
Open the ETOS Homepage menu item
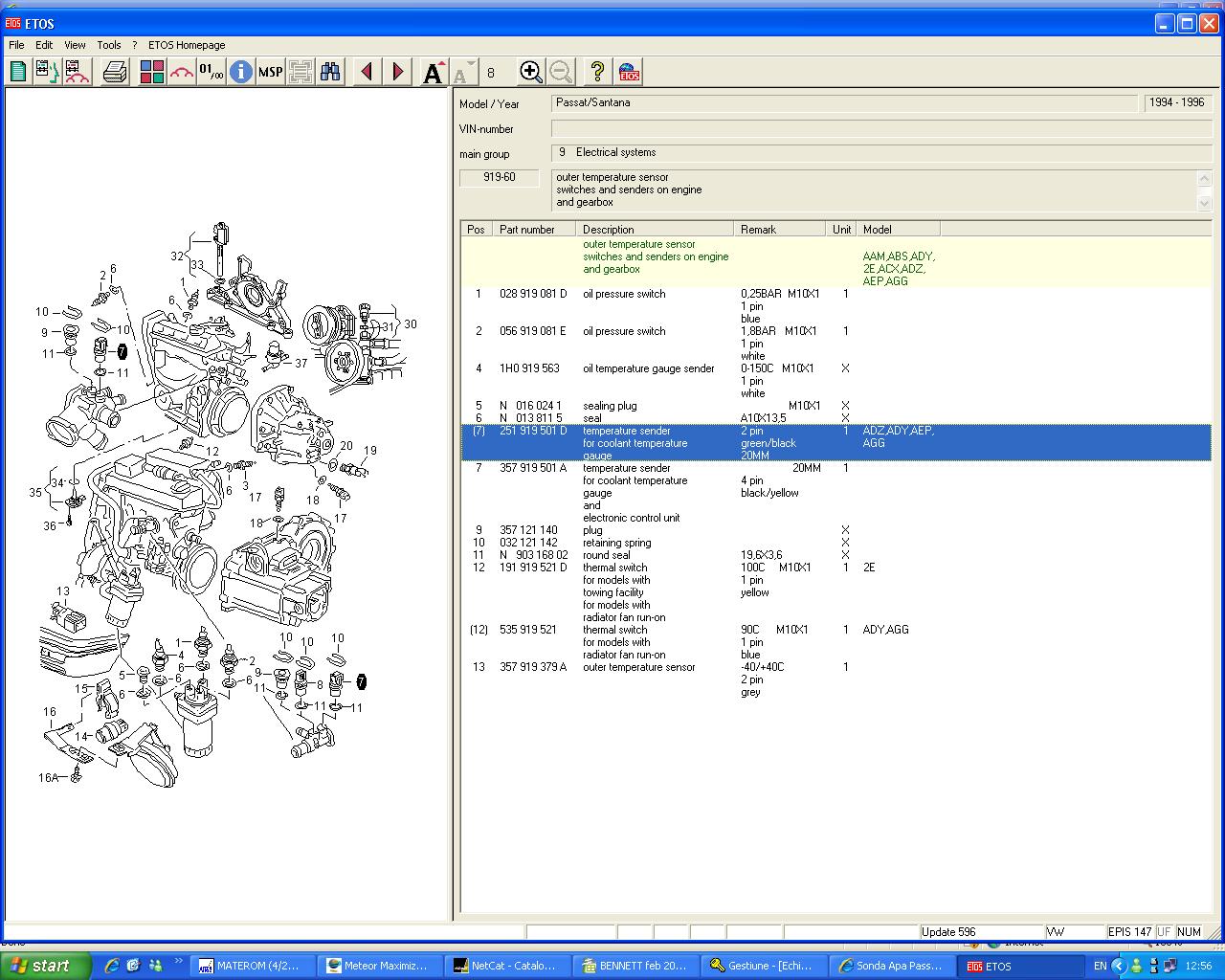click(187, 45)
